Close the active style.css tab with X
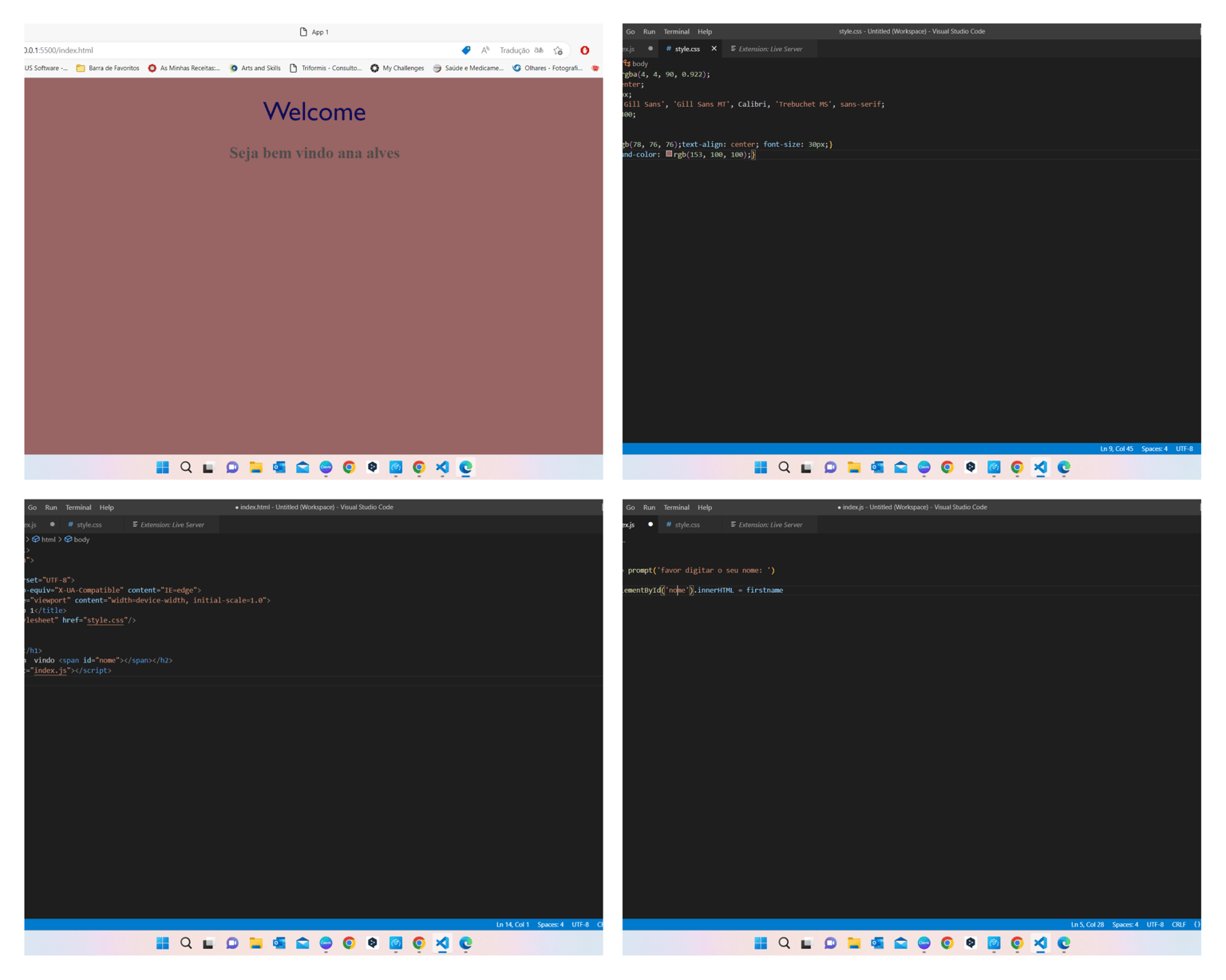Viewport: 1226px width, 980px height. (714, 49)
